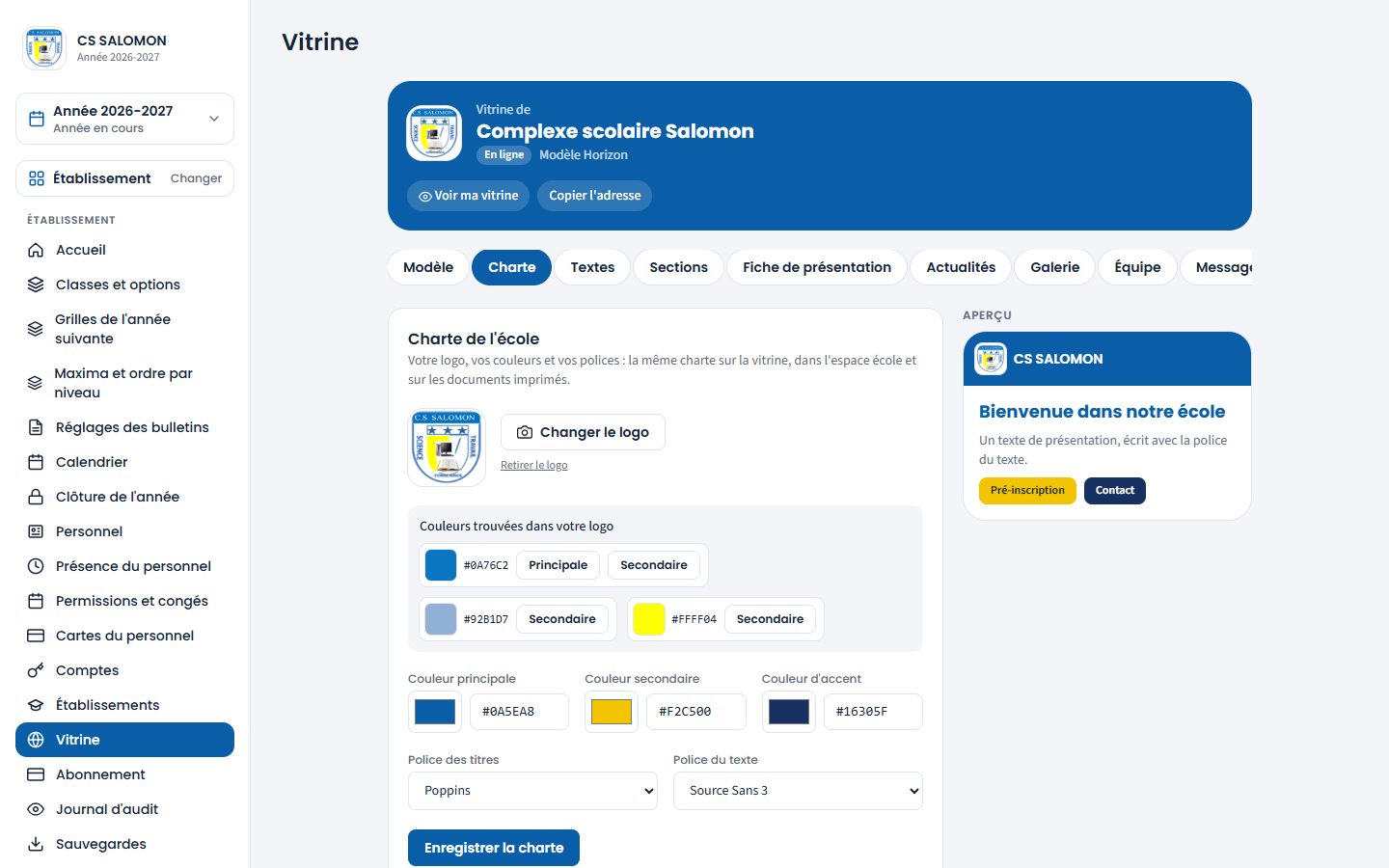The width and height of the screenshot is (1389, 868).
Task: Click the Sauvegardes download icon
Action: (x=36, y=844)
